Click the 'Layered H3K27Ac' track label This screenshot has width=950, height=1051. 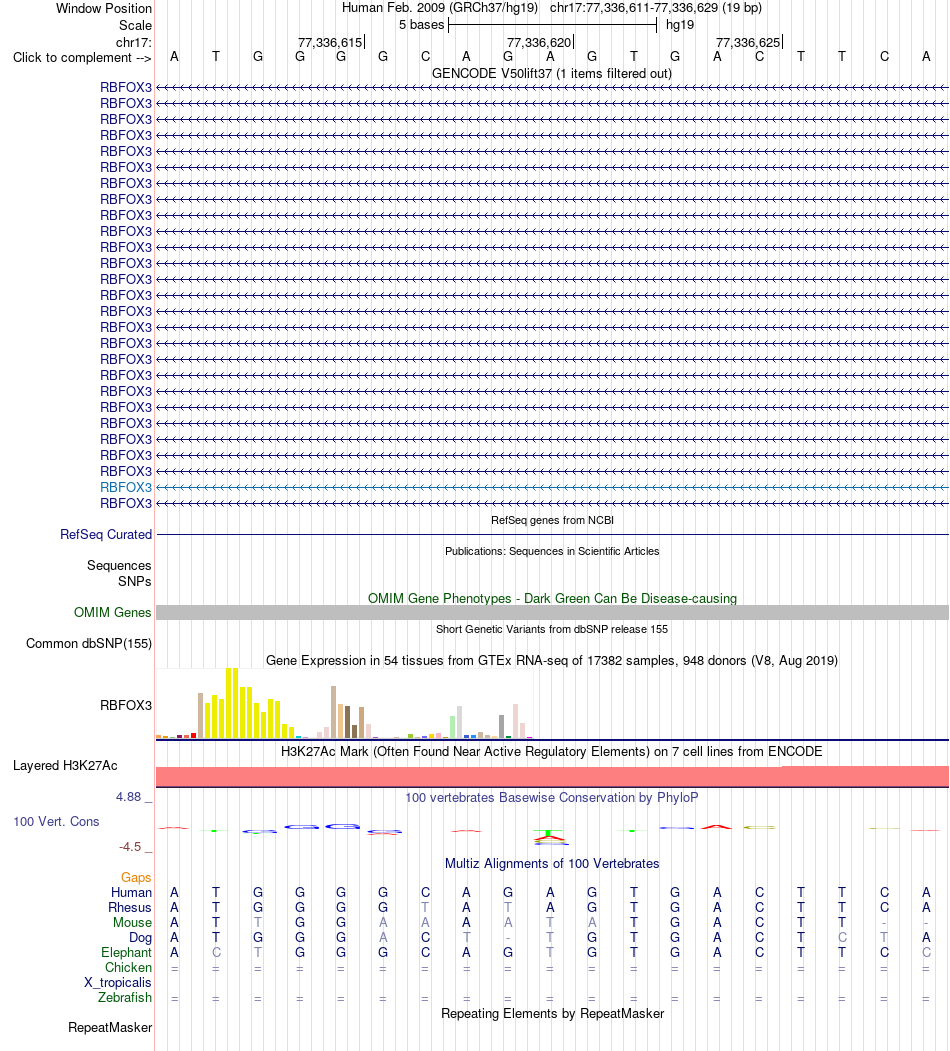point(65,765)
